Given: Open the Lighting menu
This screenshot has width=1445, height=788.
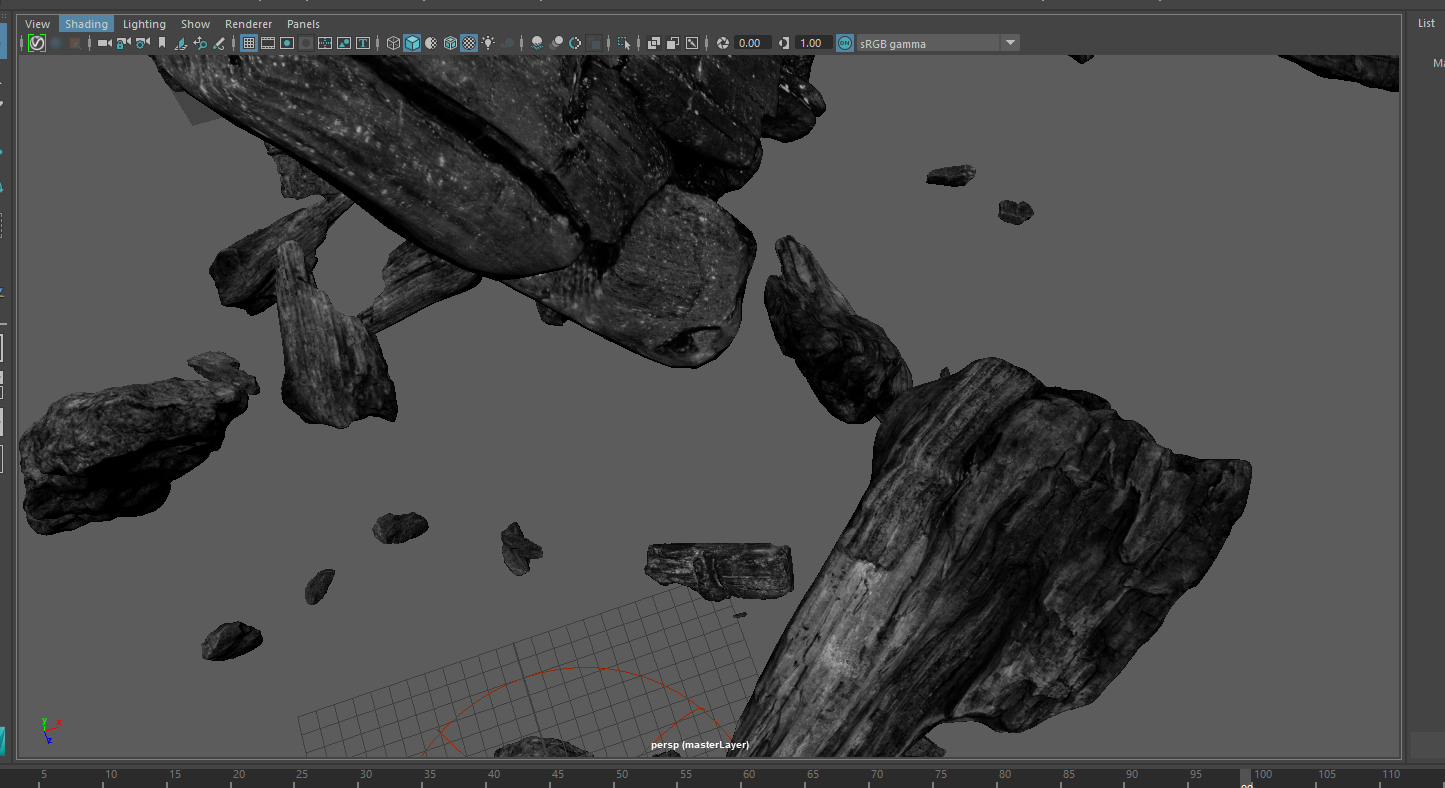Looking at the screenshot, I should click(x=144, y=24).
